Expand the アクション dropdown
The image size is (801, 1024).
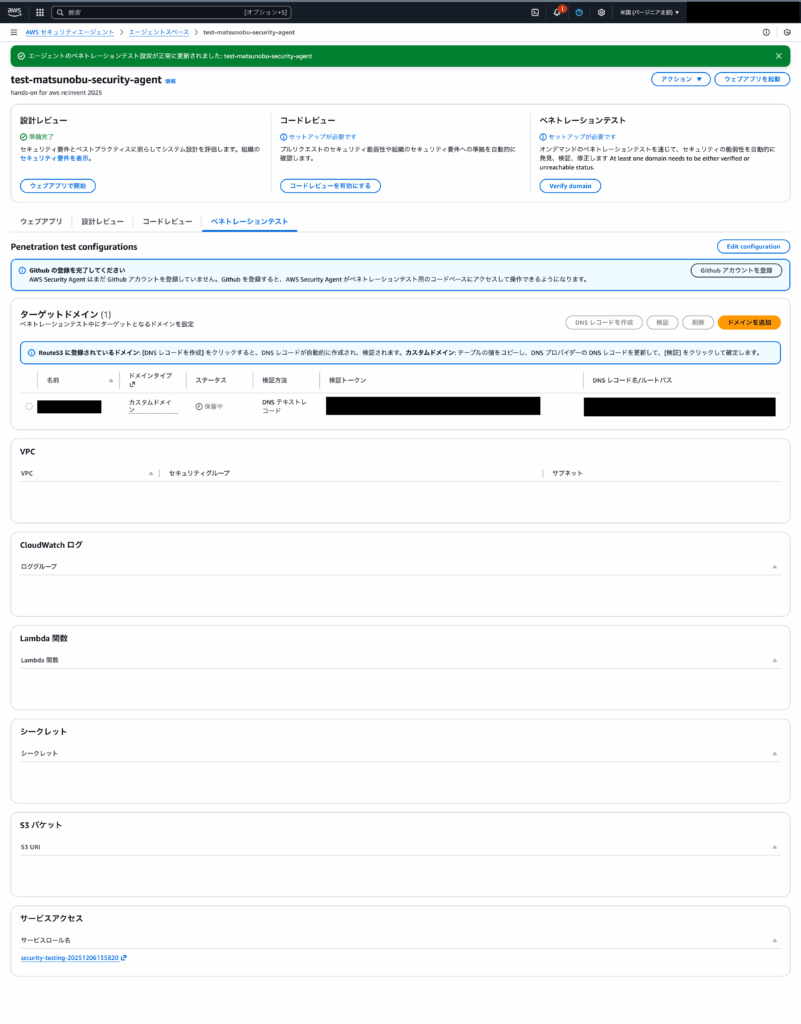680,79
